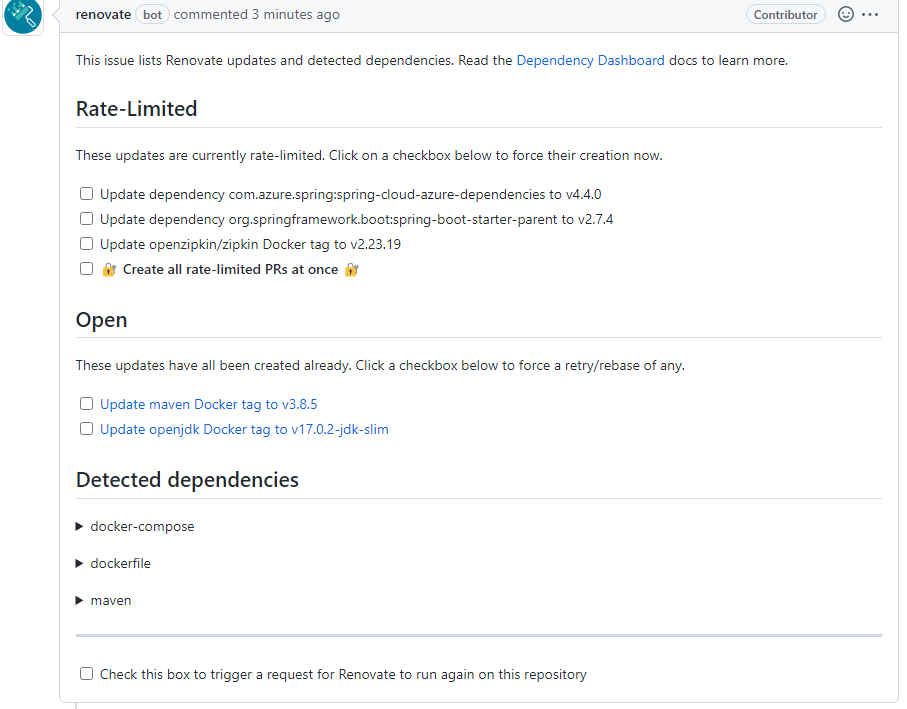Check the box to trigger Renovate run again
The height and width of the screenshot is (709, 907).
[86, 674]
